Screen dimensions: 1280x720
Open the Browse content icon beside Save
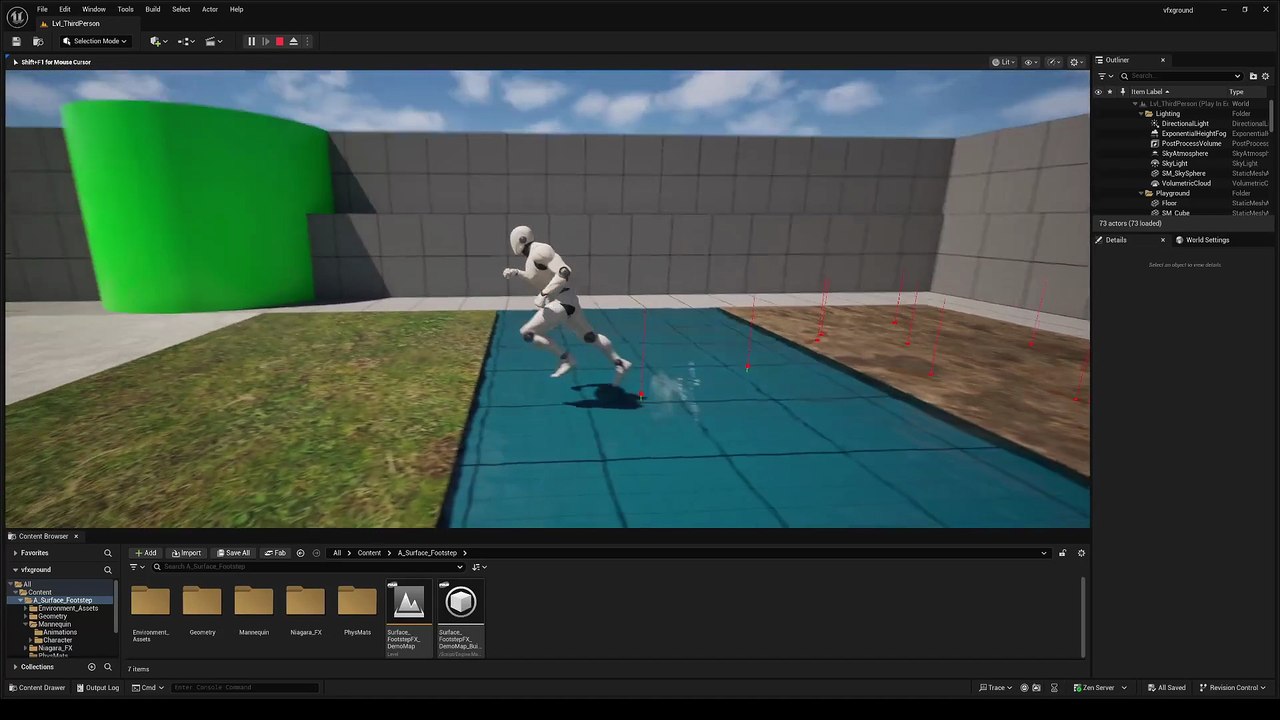coord(38,41)
